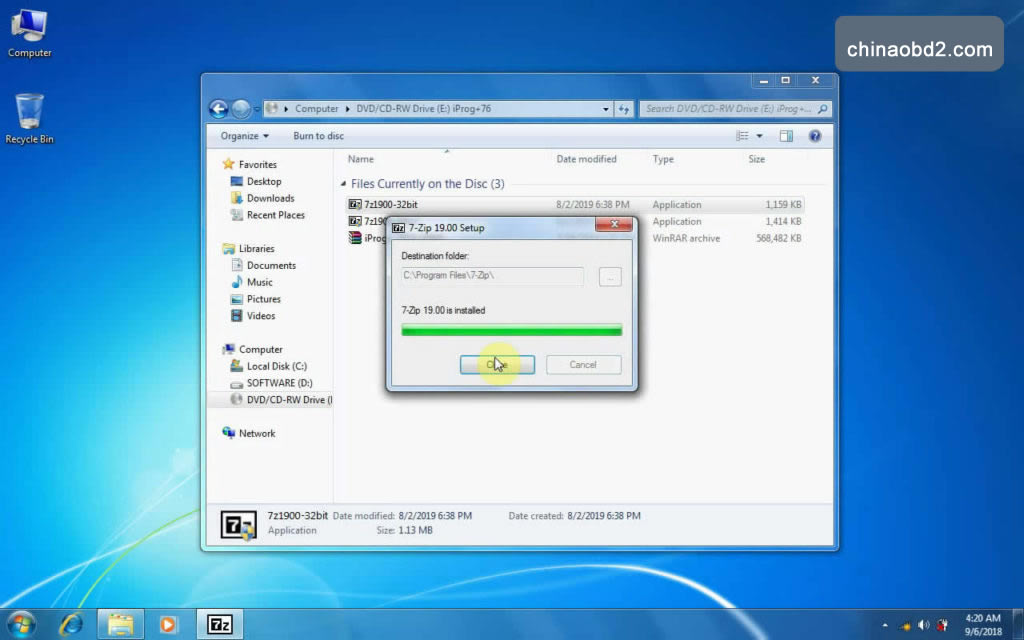Open SOFTWARE (D:) drive
The width and height of the screenshot is (1024, 640).
(x=279, y=383)
